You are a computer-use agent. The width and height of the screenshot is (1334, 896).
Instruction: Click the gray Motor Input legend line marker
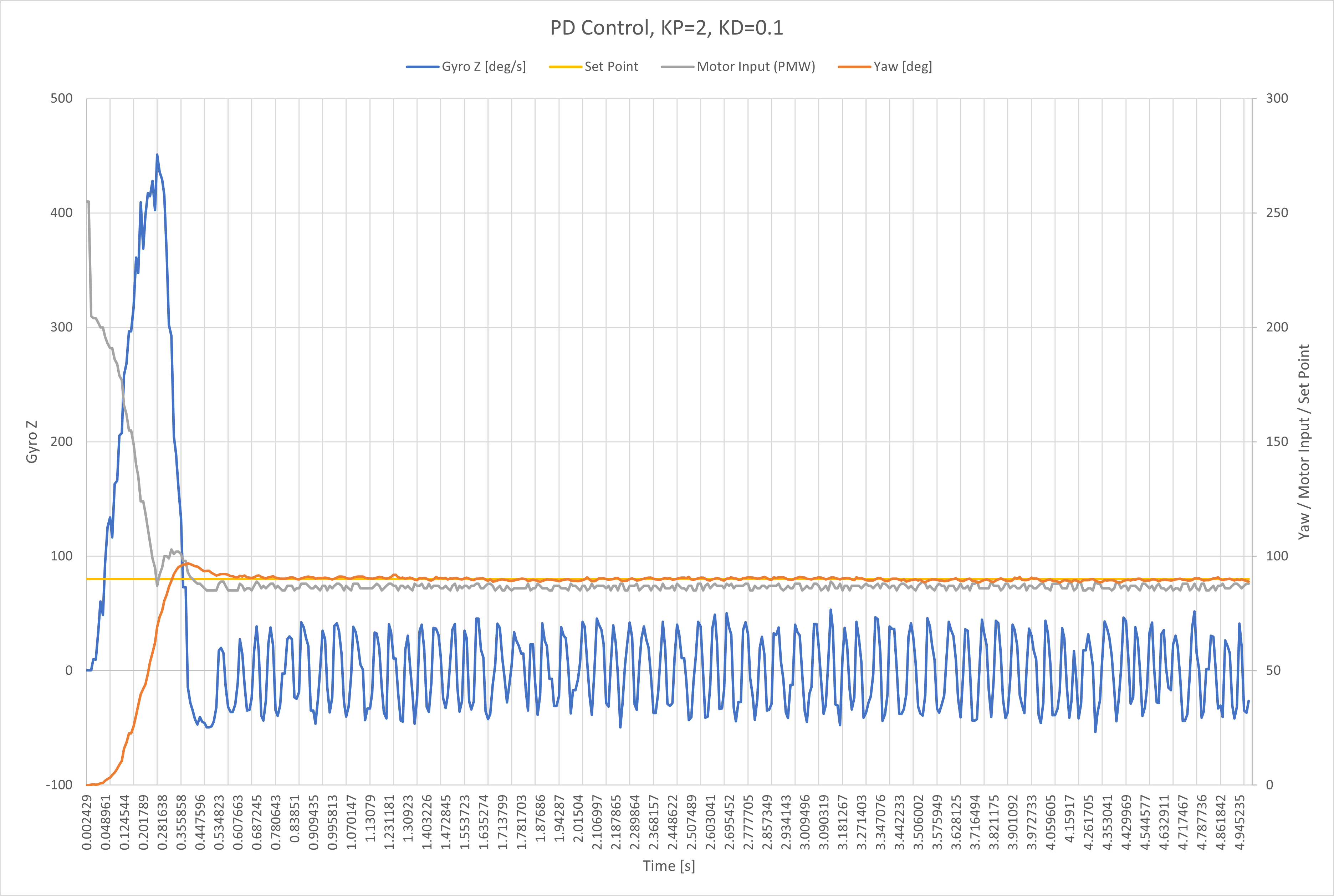677,67
